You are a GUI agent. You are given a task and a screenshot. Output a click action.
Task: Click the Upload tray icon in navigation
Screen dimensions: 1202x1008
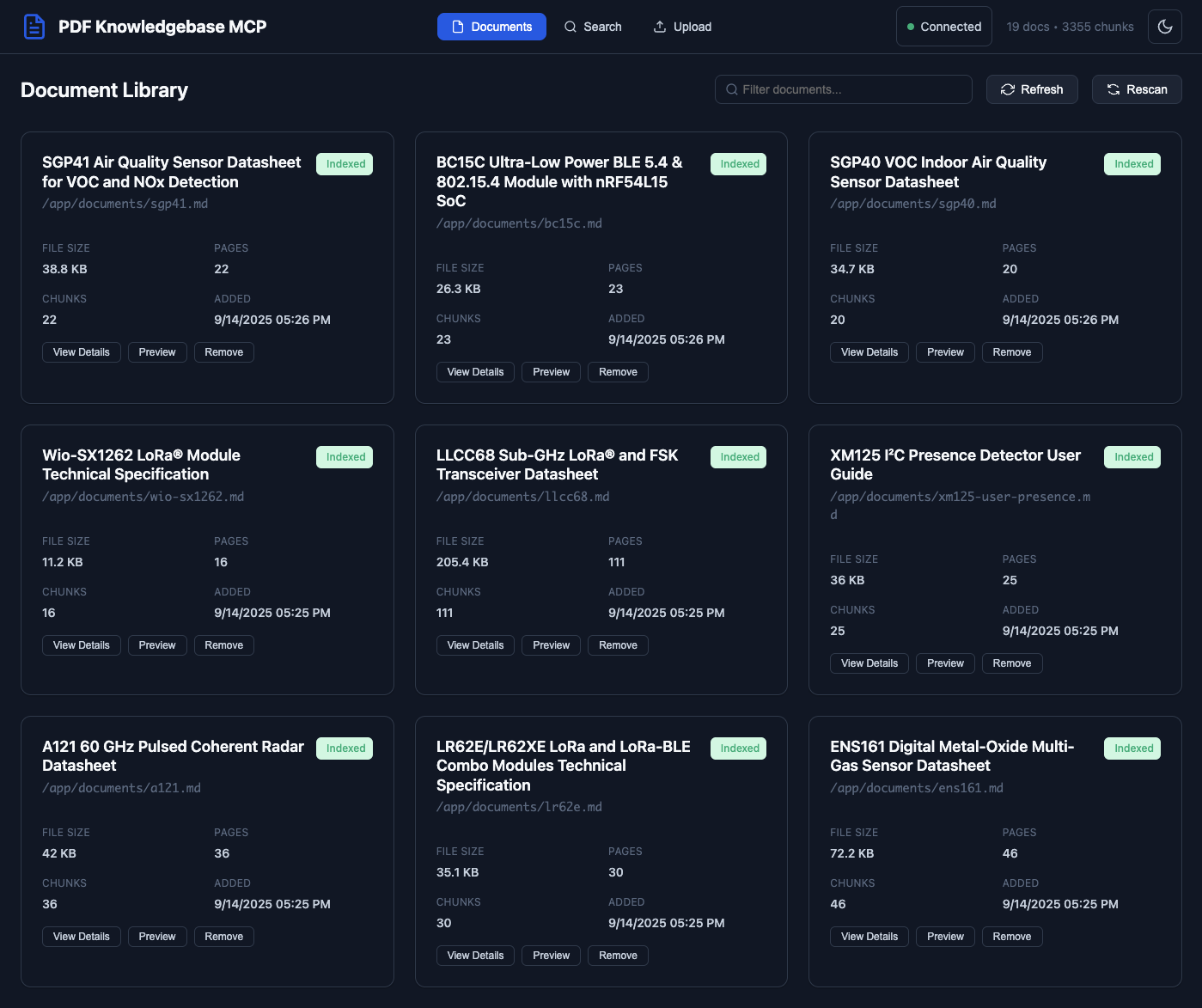coord(660,27)
